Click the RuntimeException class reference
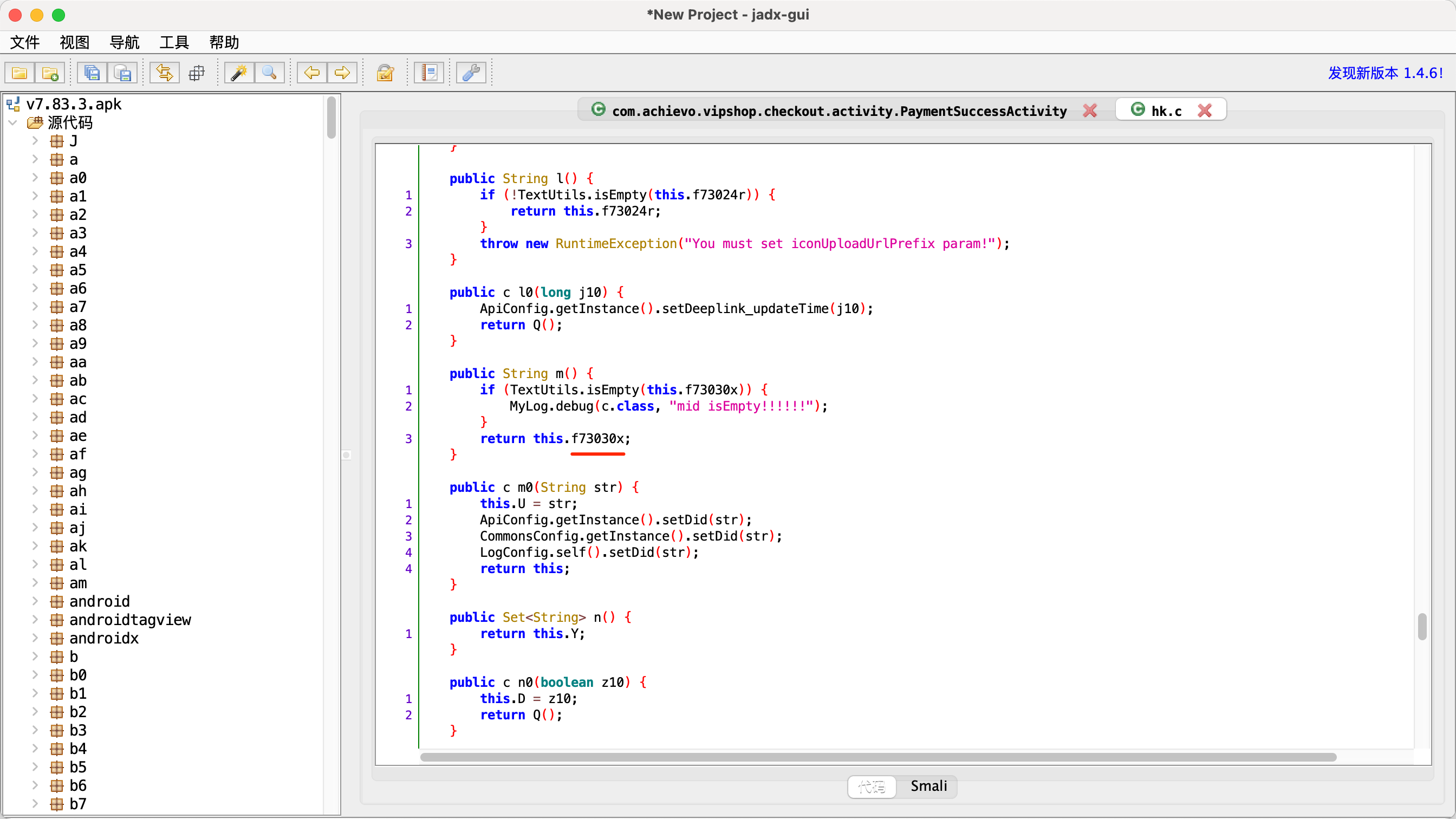 pyautogui.click(x=616, y=243)
